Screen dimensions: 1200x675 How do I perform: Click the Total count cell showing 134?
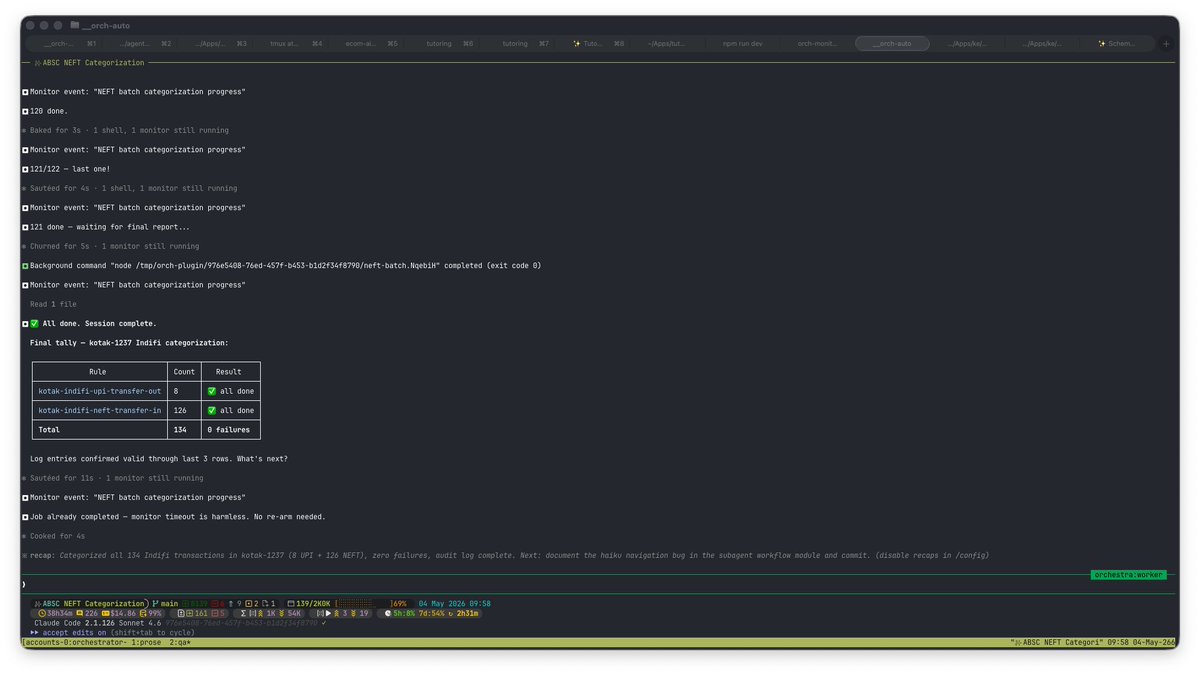[184, 430]
